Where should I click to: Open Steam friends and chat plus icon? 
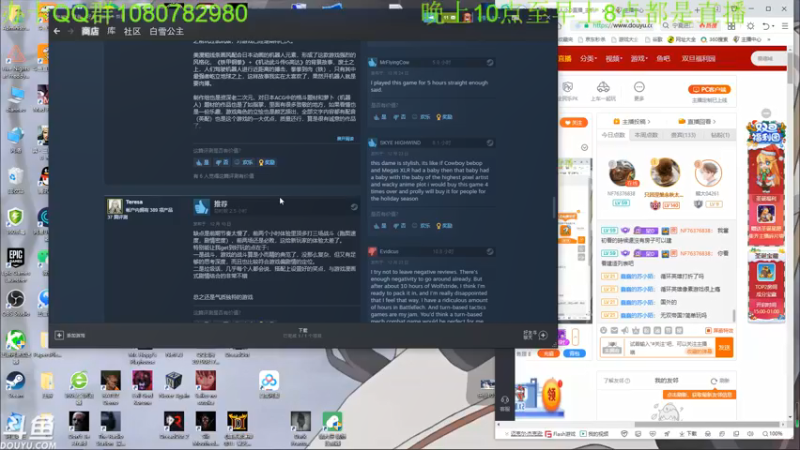tap(543, 335)
